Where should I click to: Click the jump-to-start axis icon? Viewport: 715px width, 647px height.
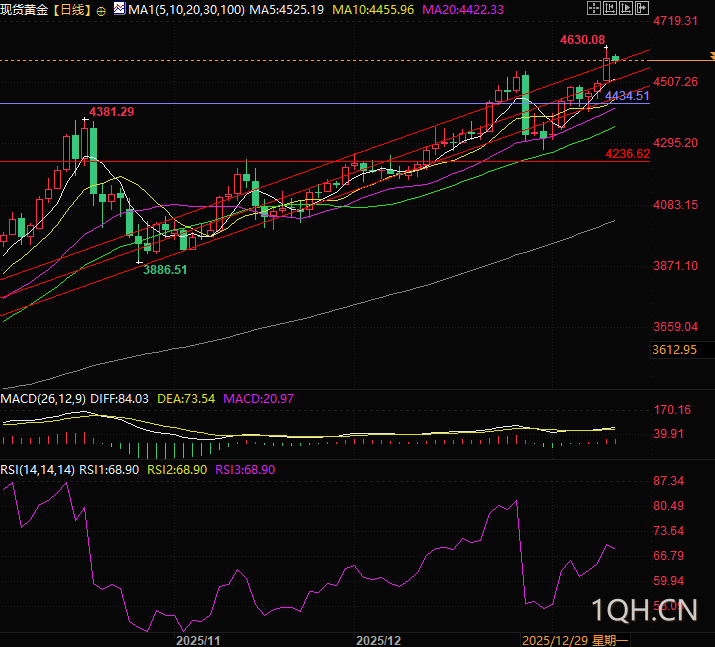[x=610, y=8]
